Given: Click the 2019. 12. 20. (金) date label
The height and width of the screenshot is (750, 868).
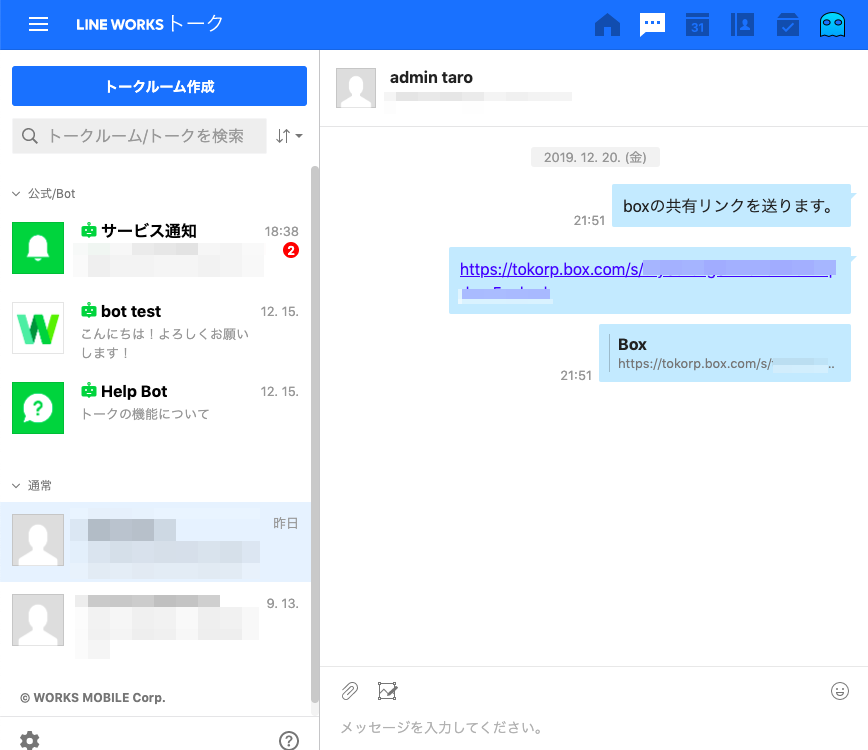Looking at the screenshot, I should point(595,157).
